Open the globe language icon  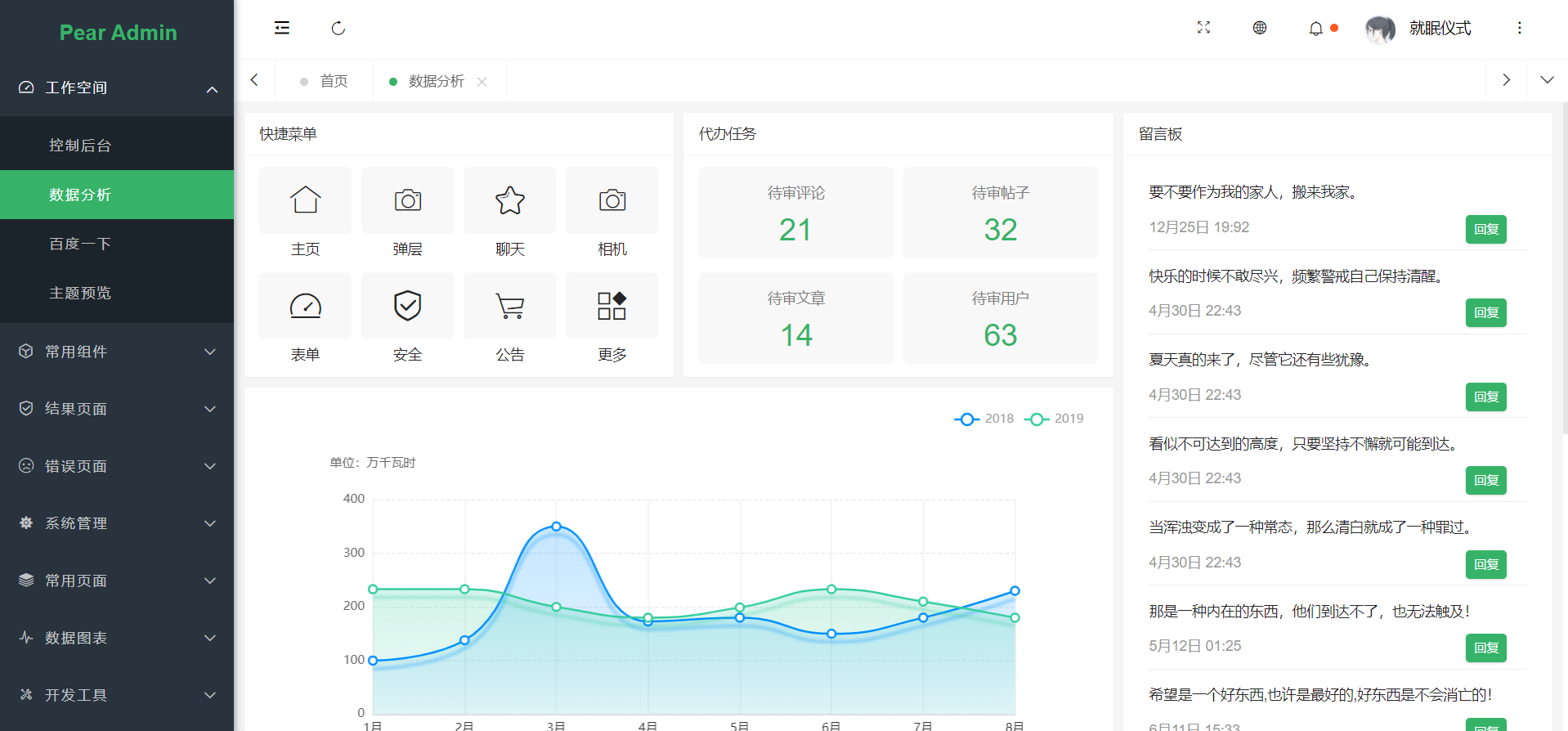(x=1260, y=28)
